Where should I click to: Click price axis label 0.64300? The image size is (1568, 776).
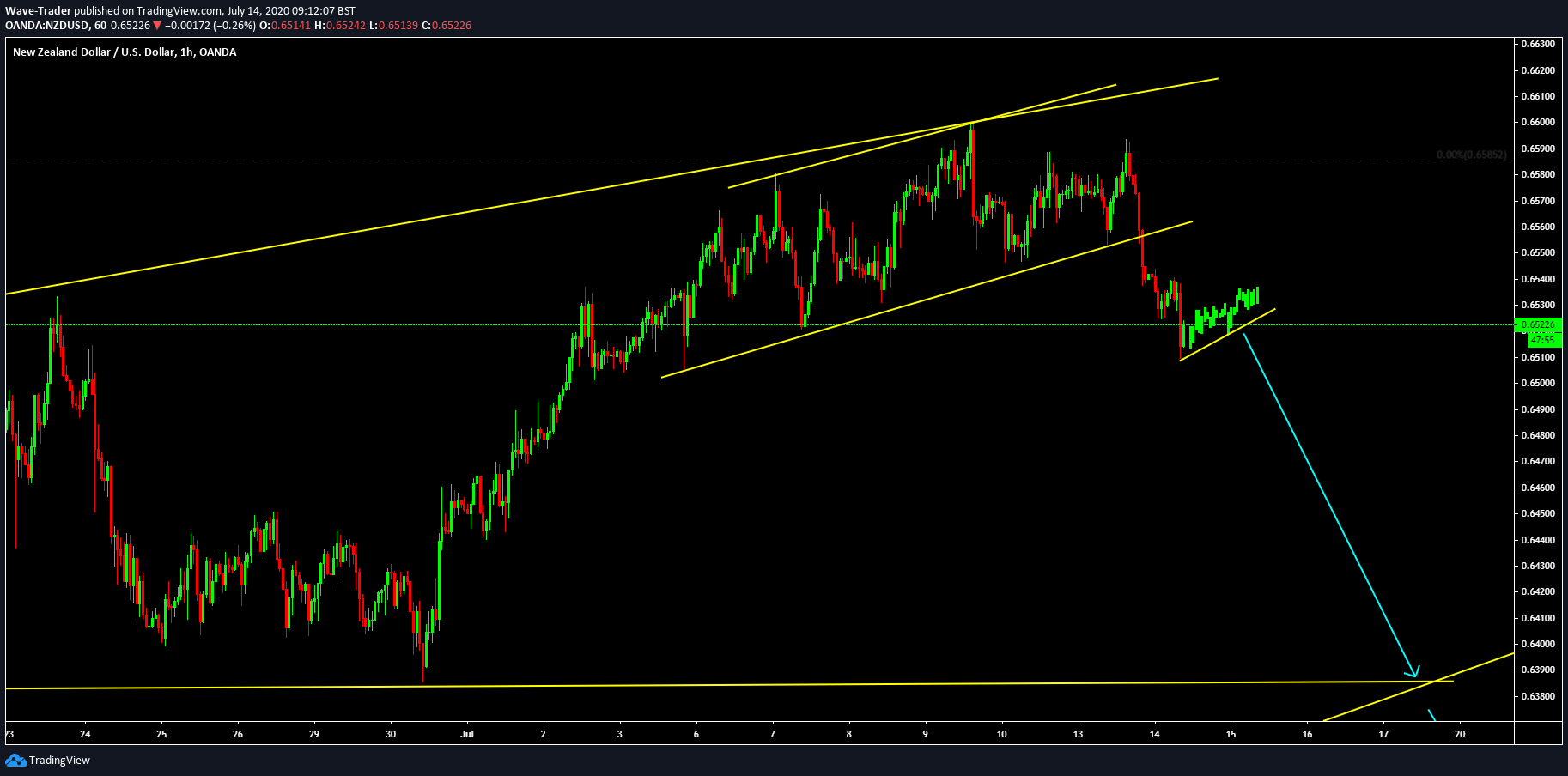point(1537,566)
